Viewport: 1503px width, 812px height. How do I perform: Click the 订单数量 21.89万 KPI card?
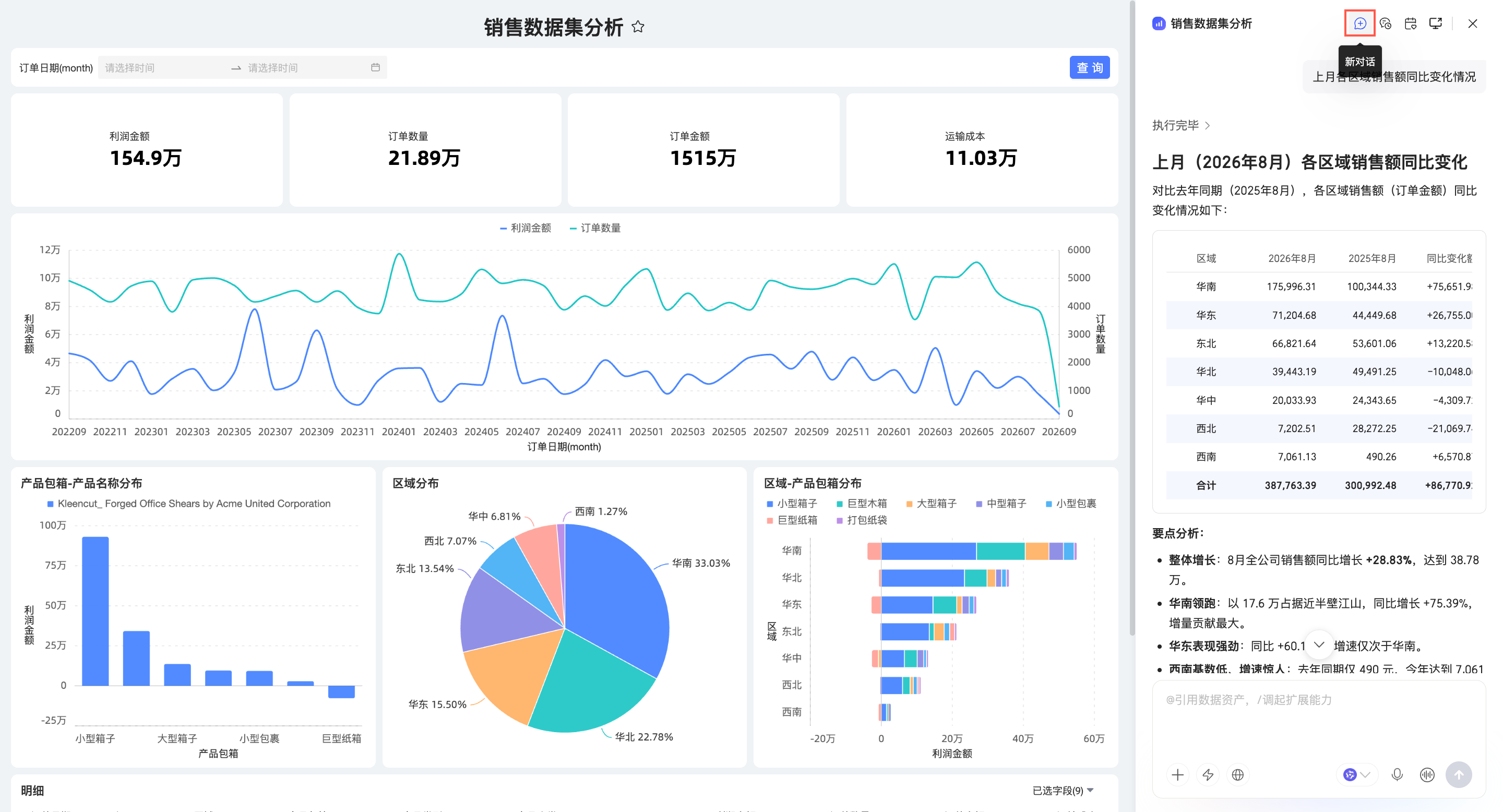click(425, 150)
